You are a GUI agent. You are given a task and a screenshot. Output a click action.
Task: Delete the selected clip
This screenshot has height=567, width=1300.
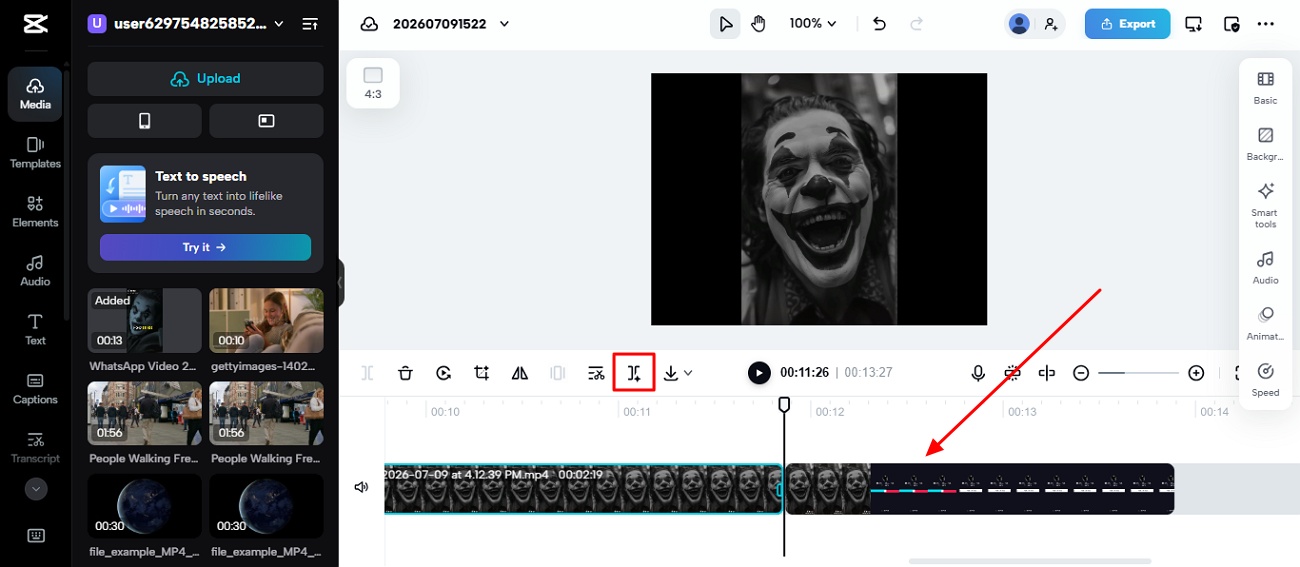(405, 373)
